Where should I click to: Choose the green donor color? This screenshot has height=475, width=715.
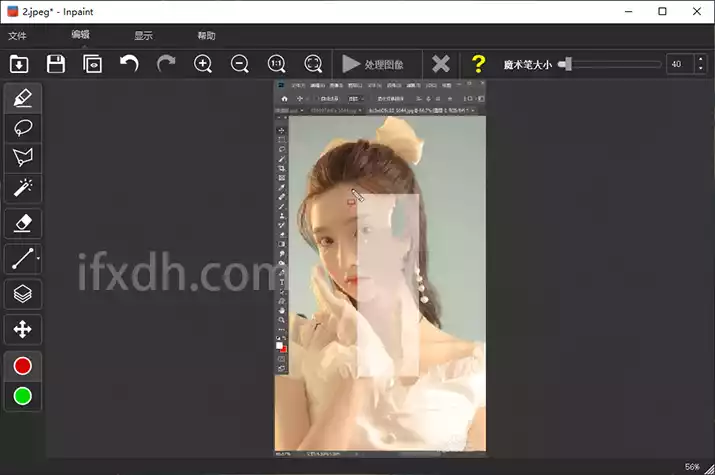coord(23,396)
